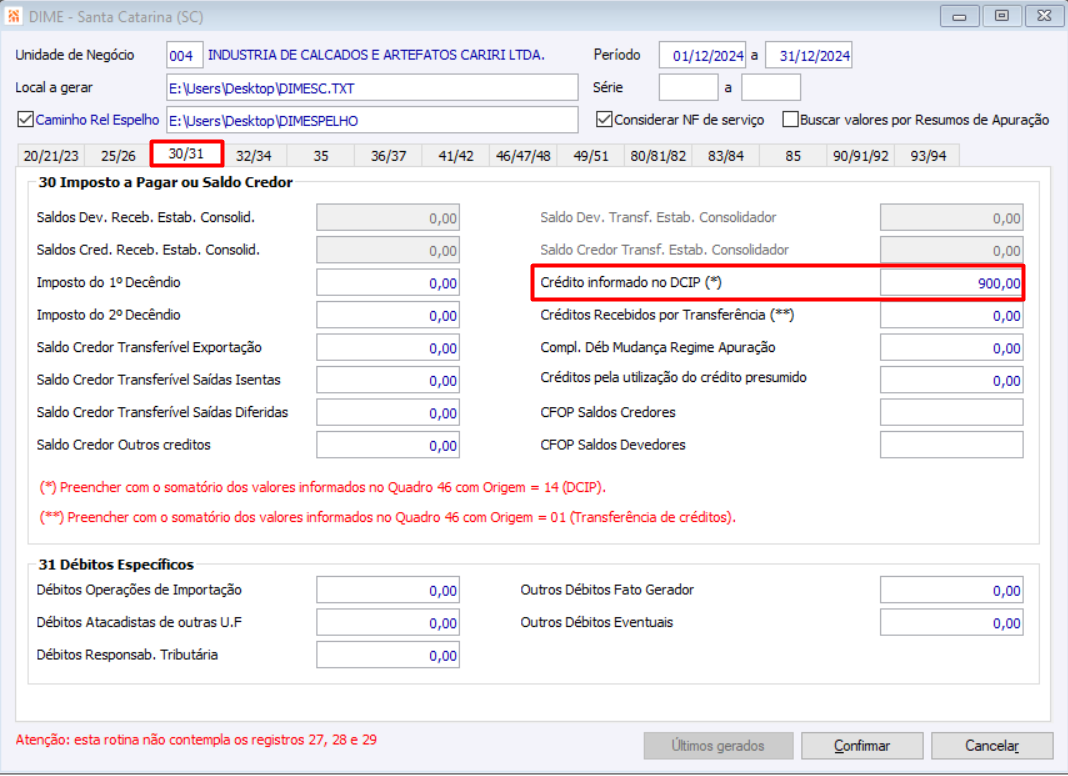
Task: Click Saldo Credor Transf. Estab. Consolidador field
Action: pos(952,250)
